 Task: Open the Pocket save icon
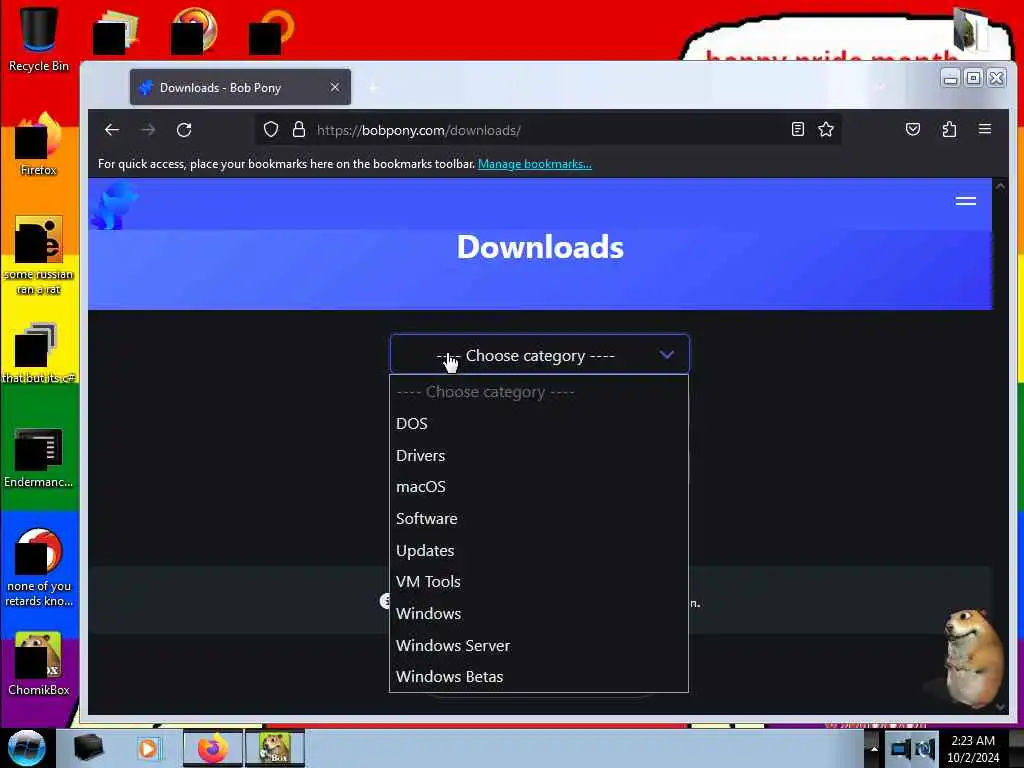[x=913, y=129]
